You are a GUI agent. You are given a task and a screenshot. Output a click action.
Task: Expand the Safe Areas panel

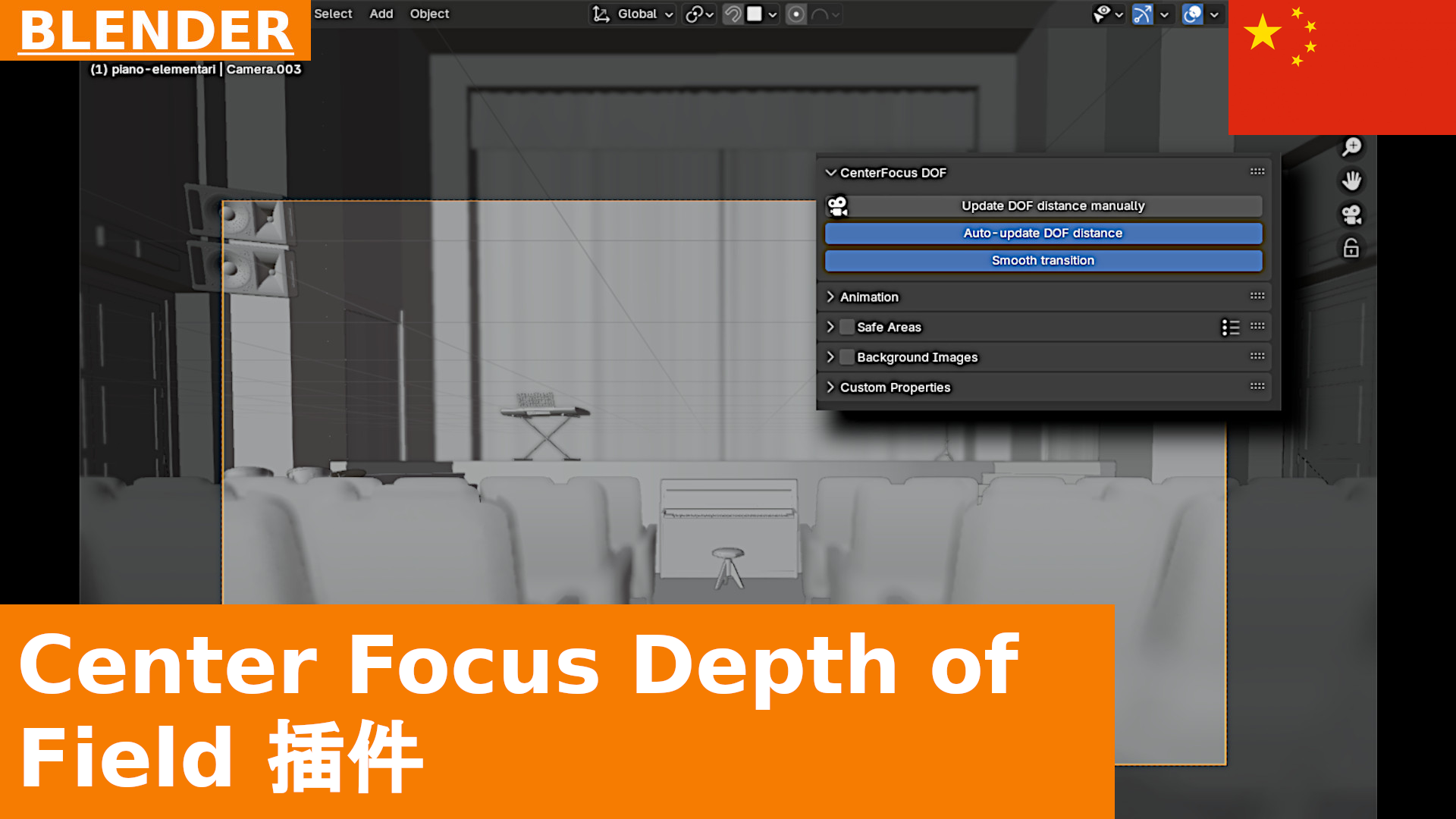click(x=831, y=327)
